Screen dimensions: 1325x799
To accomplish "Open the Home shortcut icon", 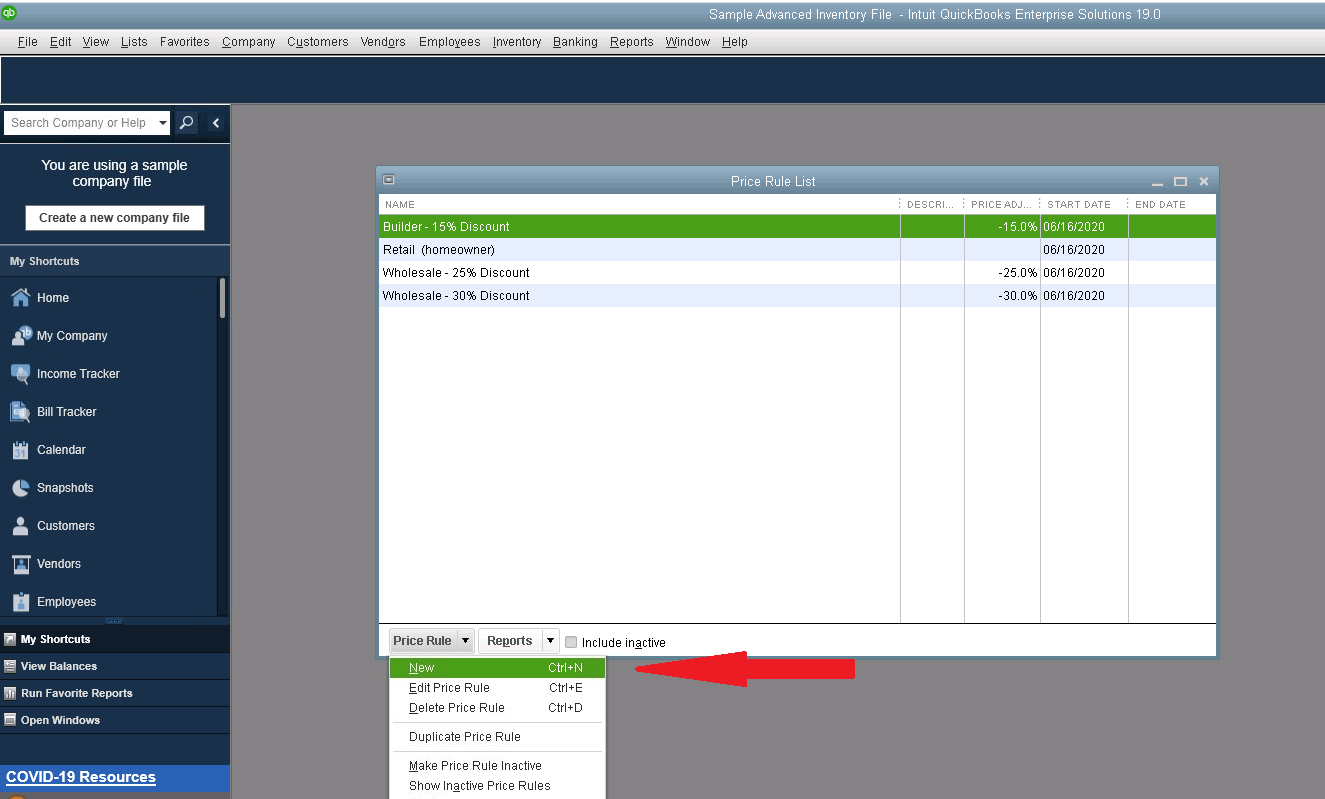I will click(x=20, y=297).
